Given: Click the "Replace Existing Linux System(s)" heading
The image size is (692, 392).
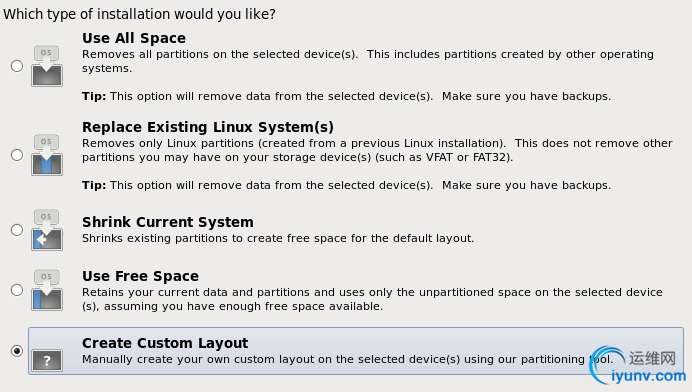Looking at the screenshot, I should pos(208,127).
